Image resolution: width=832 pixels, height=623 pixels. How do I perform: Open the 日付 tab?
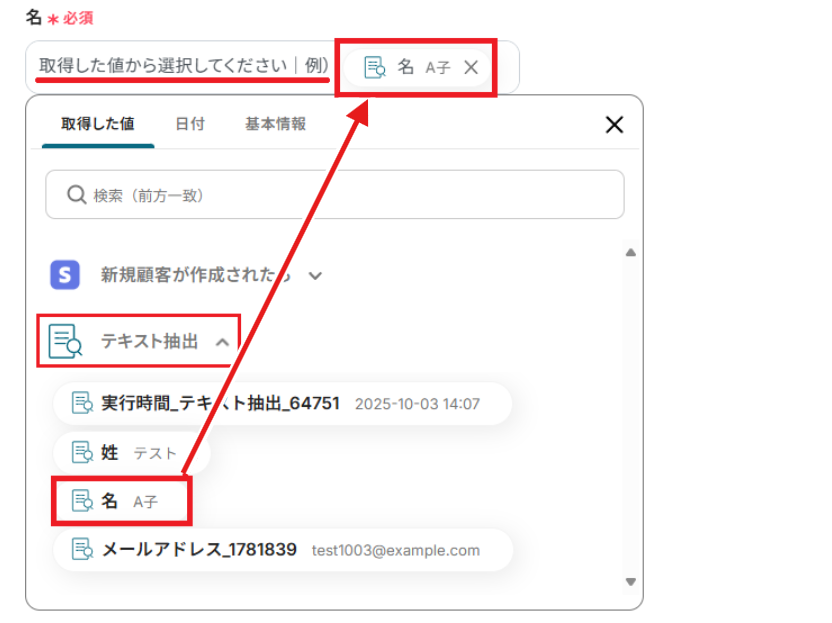click(x=190, y=124)
